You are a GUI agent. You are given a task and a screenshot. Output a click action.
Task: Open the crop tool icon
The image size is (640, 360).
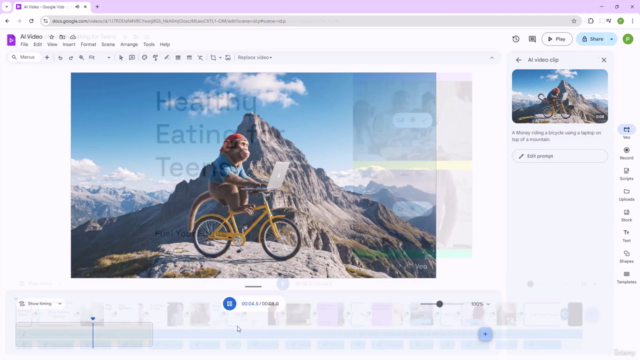[213, 58]
